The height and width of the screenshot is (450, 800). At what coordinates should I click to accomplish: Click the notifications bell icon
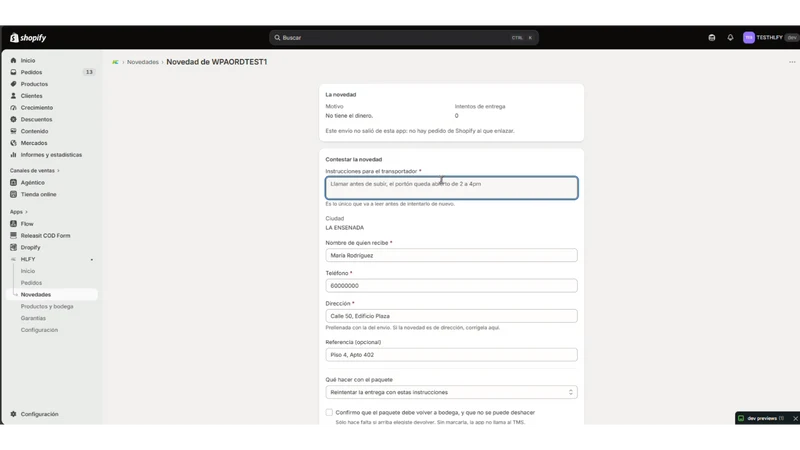[730, 38]
